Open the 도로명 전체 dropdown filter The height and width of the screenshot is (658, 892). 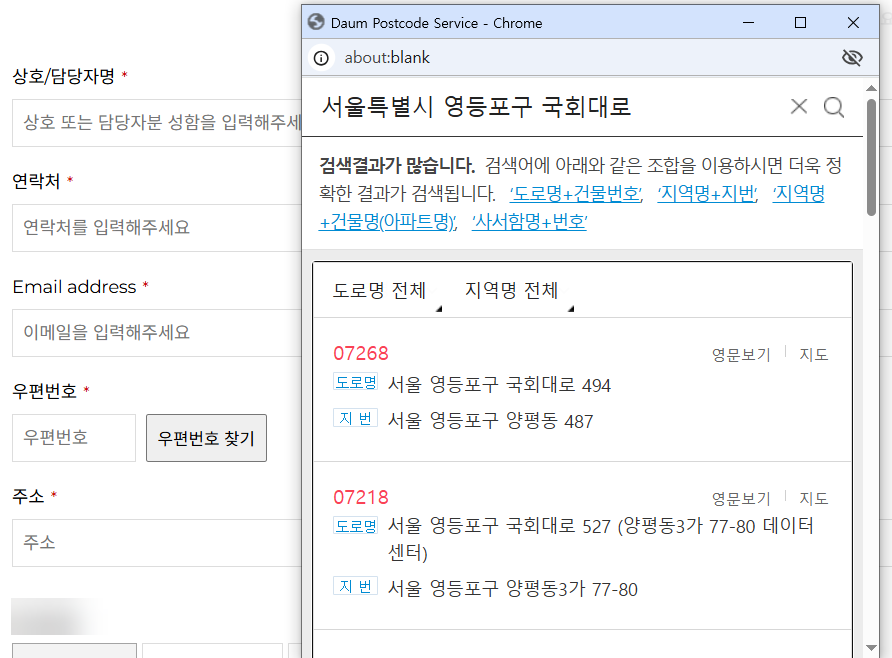click(386, 291)
